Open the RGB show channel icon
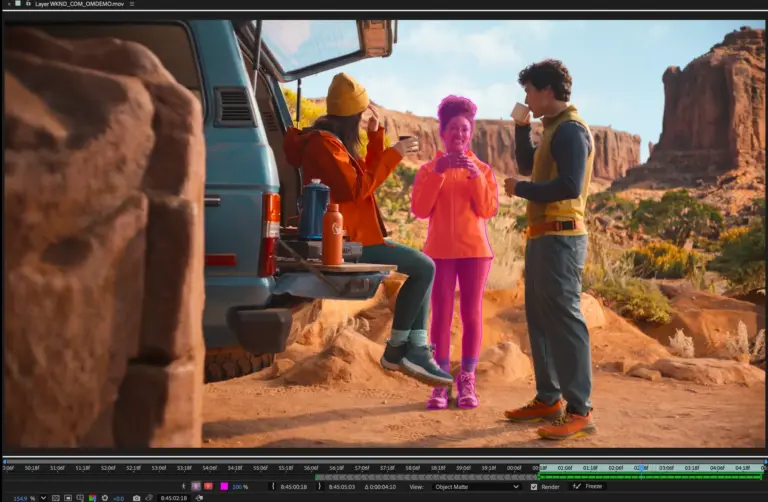This screenshot has height=502, width=768. click(x=92, y=498)
